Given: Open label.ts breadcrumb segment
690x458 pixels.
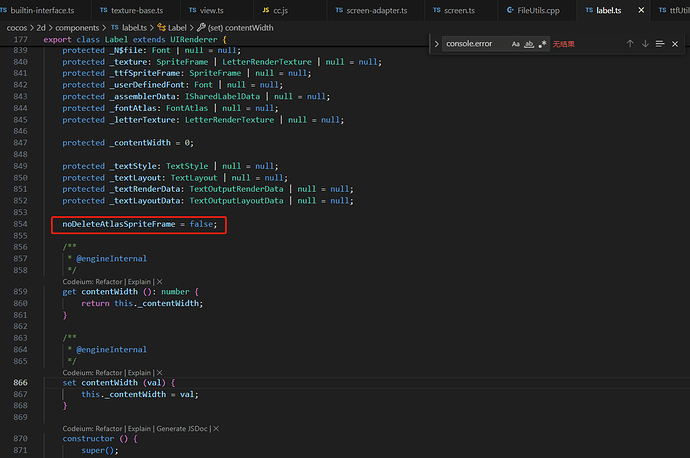Looking at the screenshot, I should 134,28.
